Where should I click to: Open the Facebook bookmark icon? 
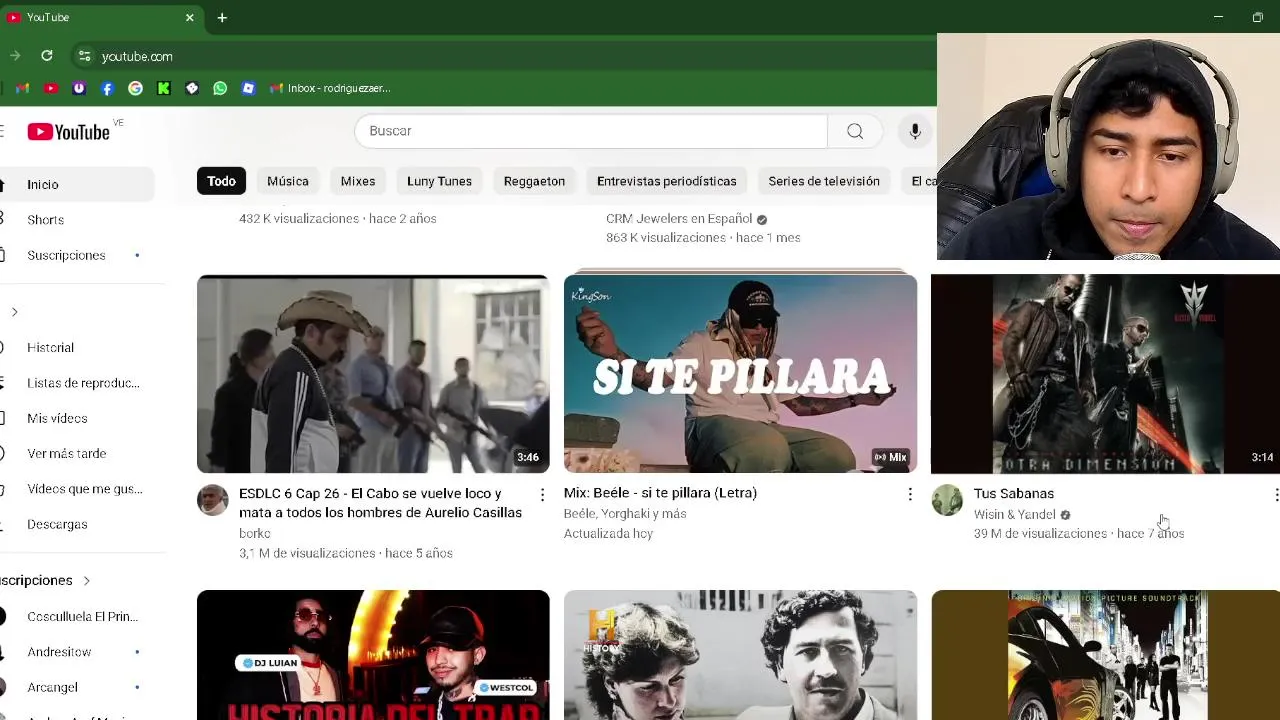pos(107,88)
